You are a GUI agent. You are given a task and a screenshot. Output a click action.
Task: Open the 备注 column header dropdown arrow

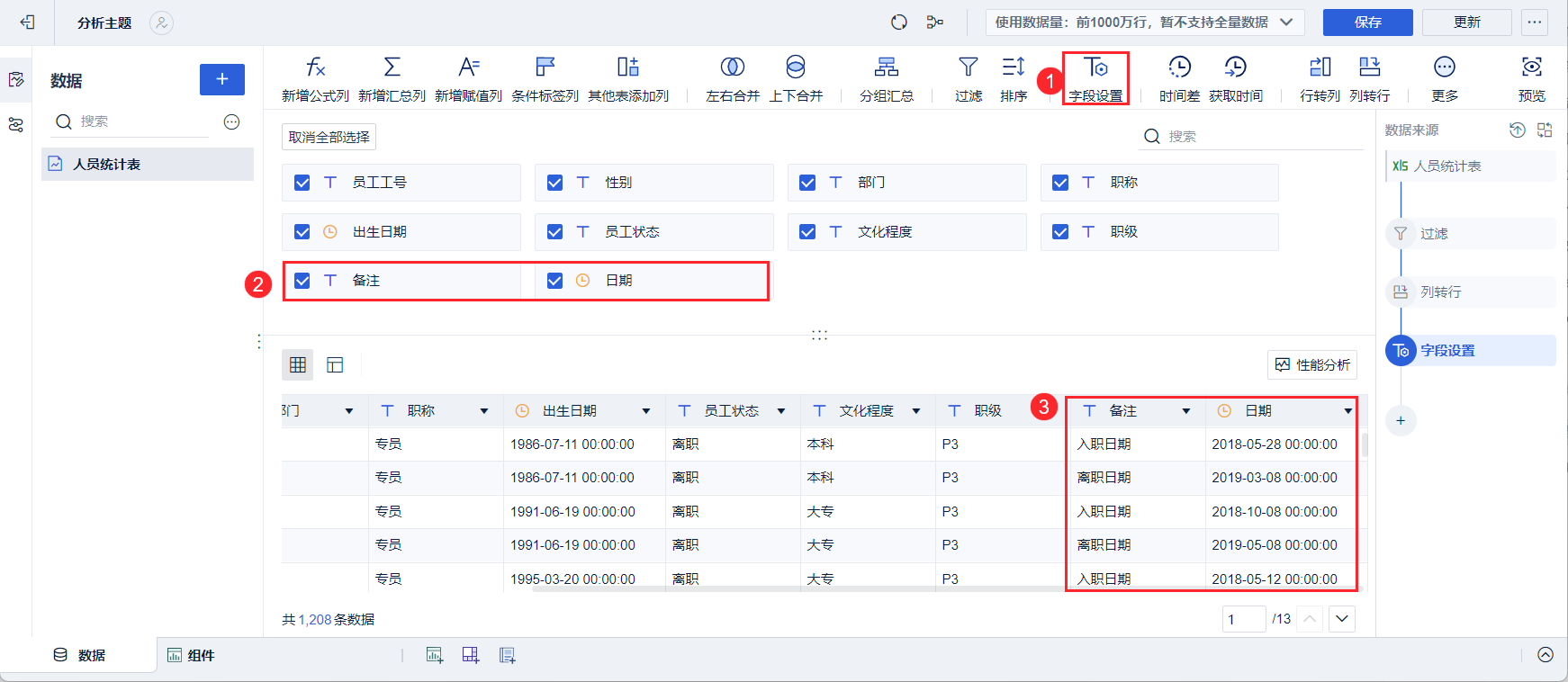tap(1186, 411)
